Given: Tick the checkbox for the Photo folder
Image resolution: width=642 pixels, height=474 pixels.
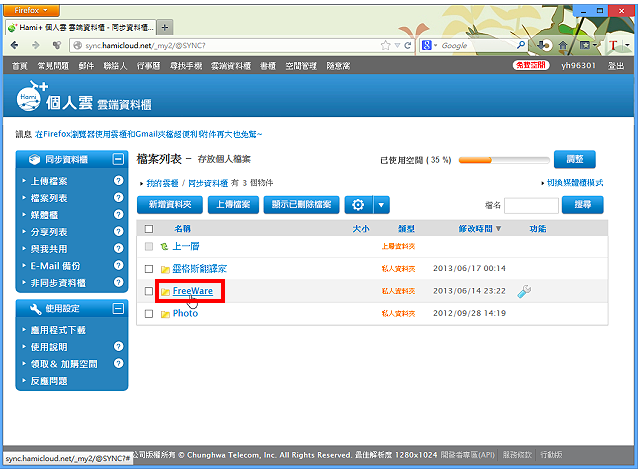Looking at the screenshot, I should pos(149,314).
